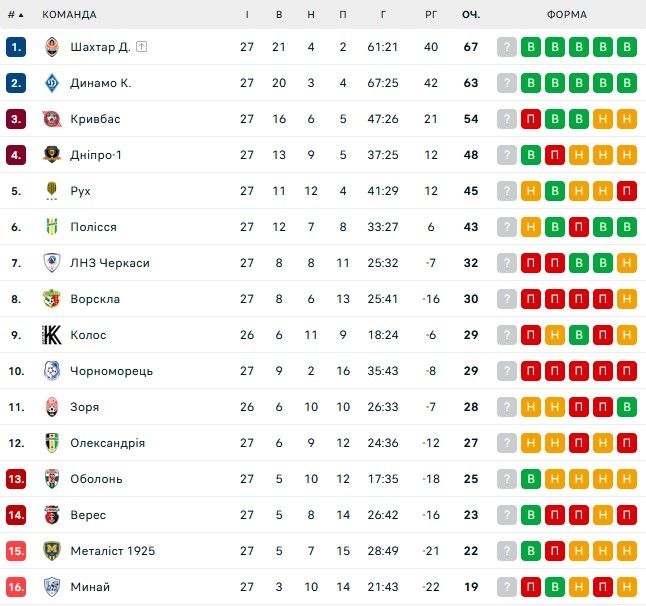Click the grey ? upcoming match badge for Минай
This screenshot has width=646, height=606.
(x=507, y=587)
